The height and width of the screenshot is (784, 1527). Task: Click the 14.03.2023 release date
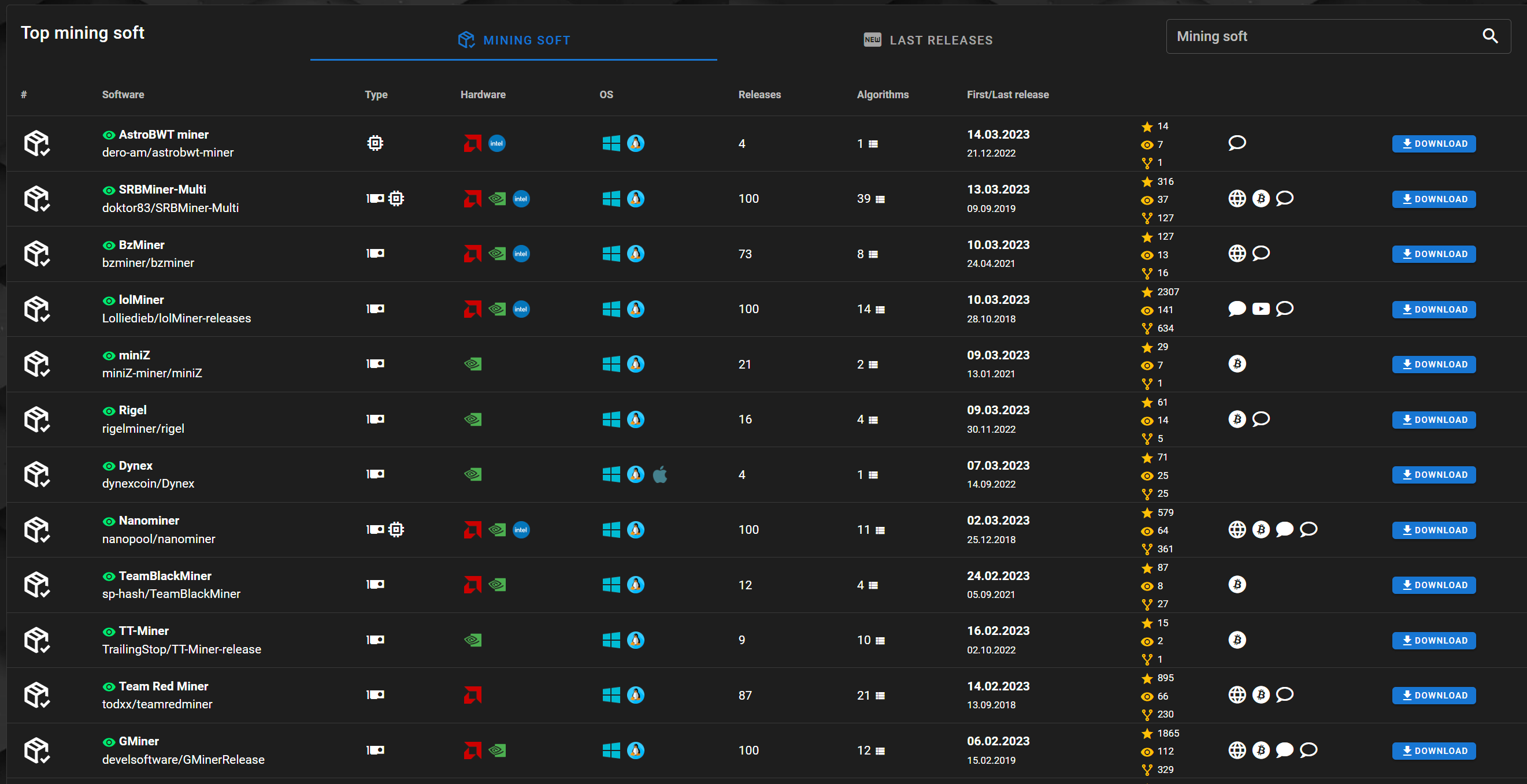click(x=998, y=135)
